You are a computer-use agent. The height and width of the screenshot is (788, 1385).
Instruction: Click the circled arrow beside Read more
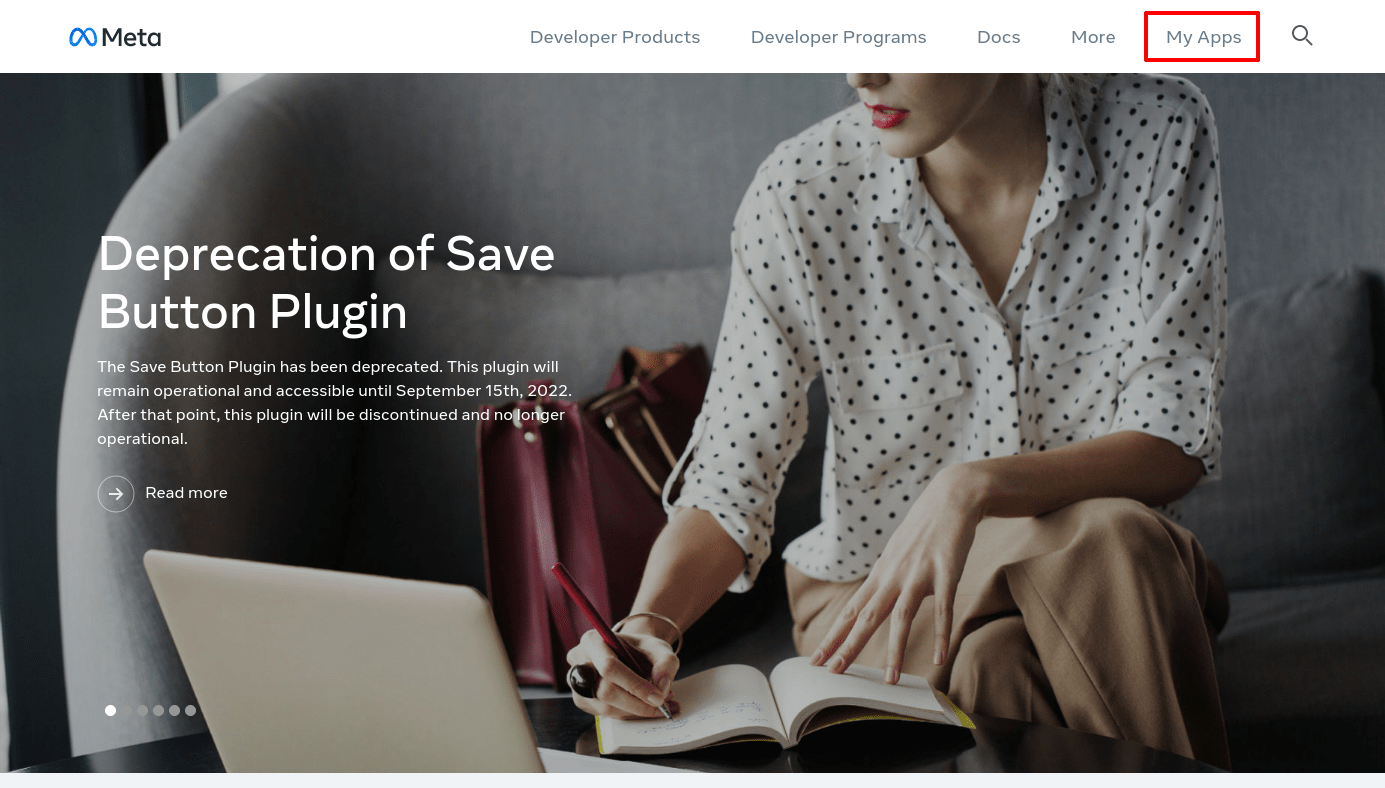(116, 493)
